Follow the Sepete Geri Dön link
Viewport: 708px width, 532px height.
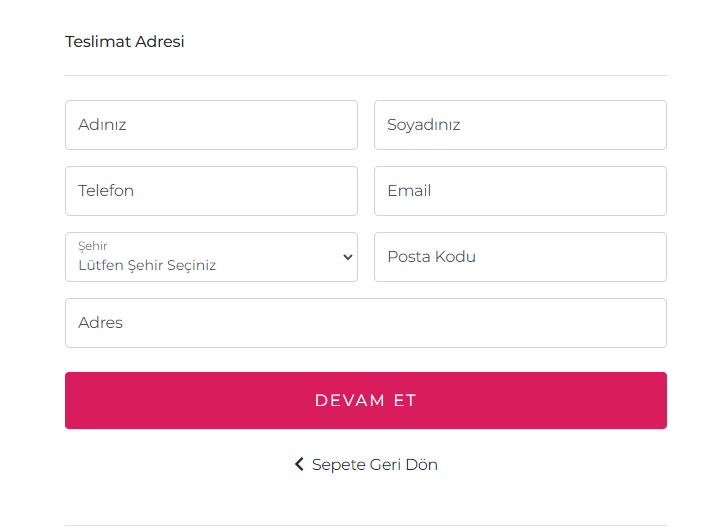tap(374, 464)
